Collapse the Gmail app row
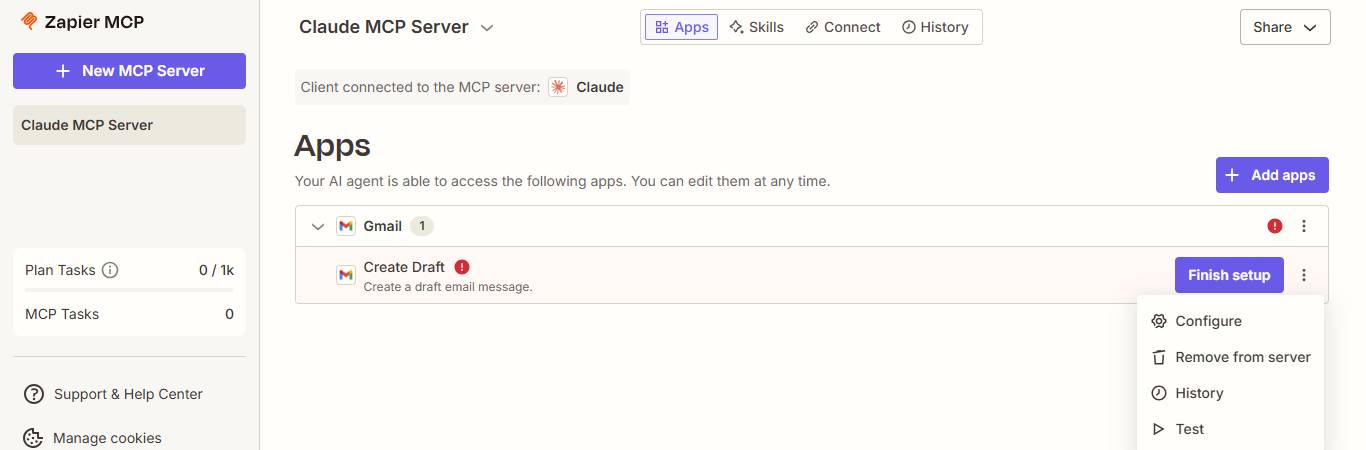Screen dimensions: 1366x450 coord(318,227)
